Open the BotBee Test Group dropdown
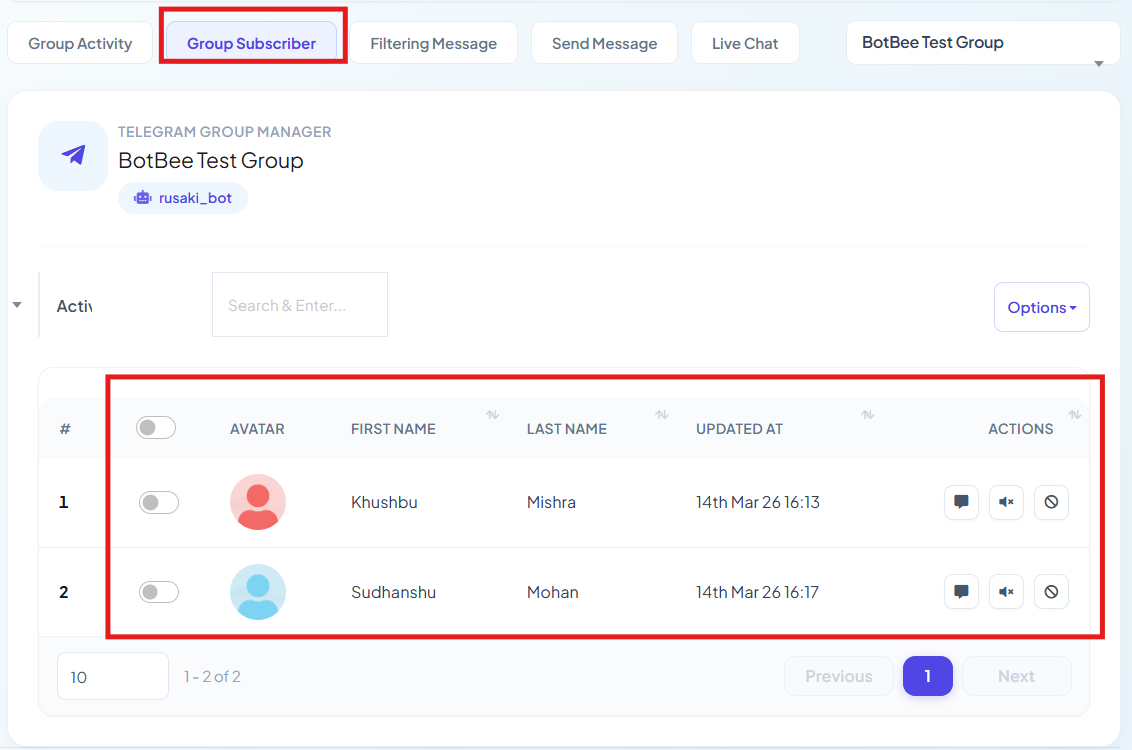This screenshot has width=1132, height=750. [x=983, y=43]
